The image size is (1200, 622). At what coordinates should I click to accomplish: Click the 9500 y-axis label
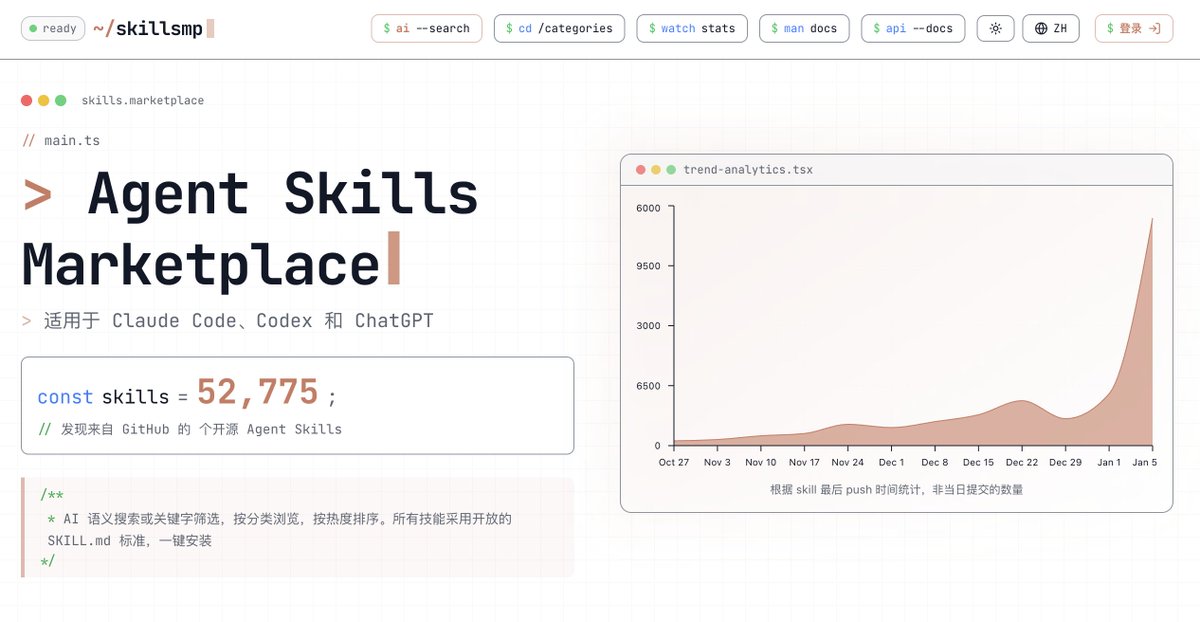pos(648,266)
